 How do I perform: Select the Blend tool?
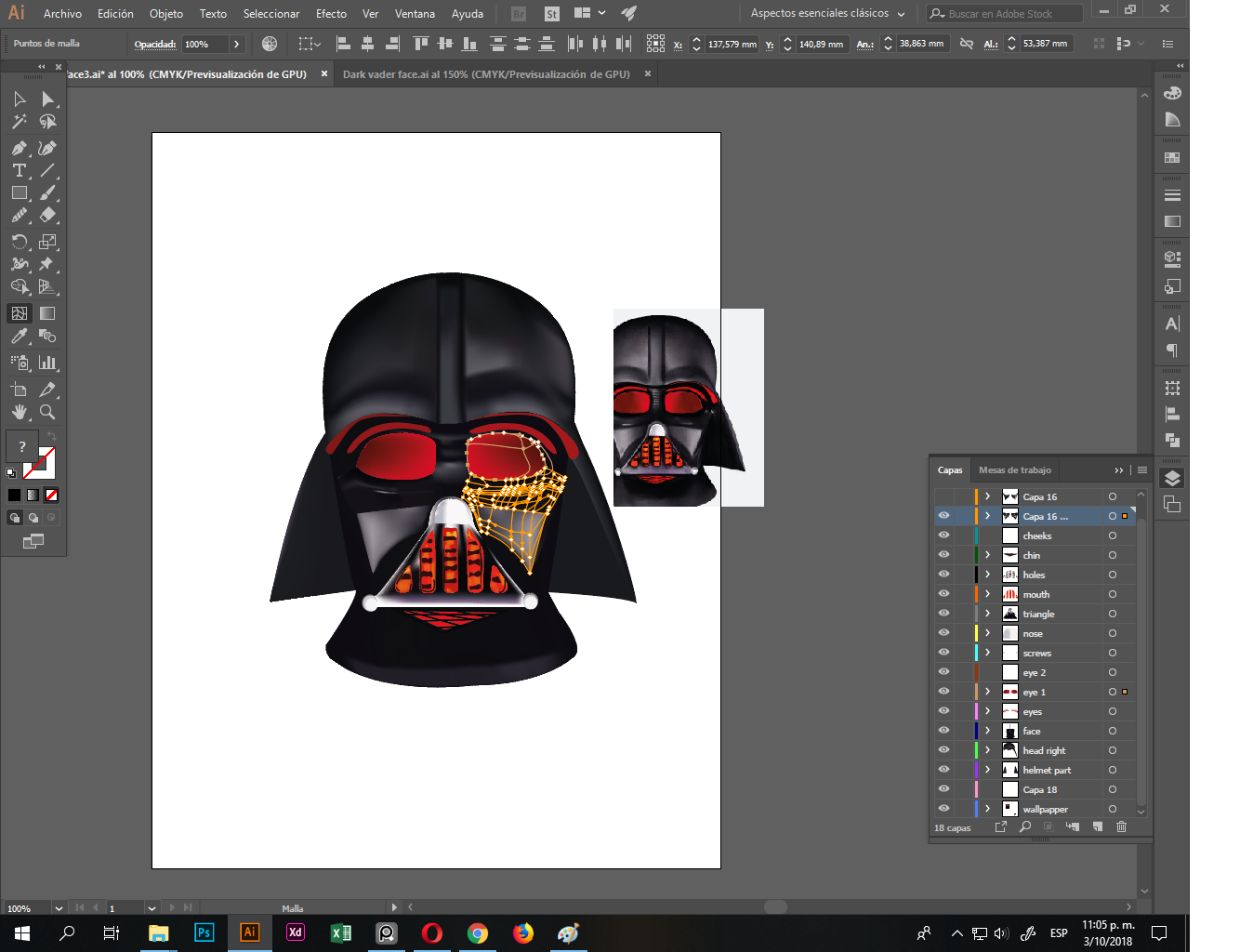pos(47,336)
